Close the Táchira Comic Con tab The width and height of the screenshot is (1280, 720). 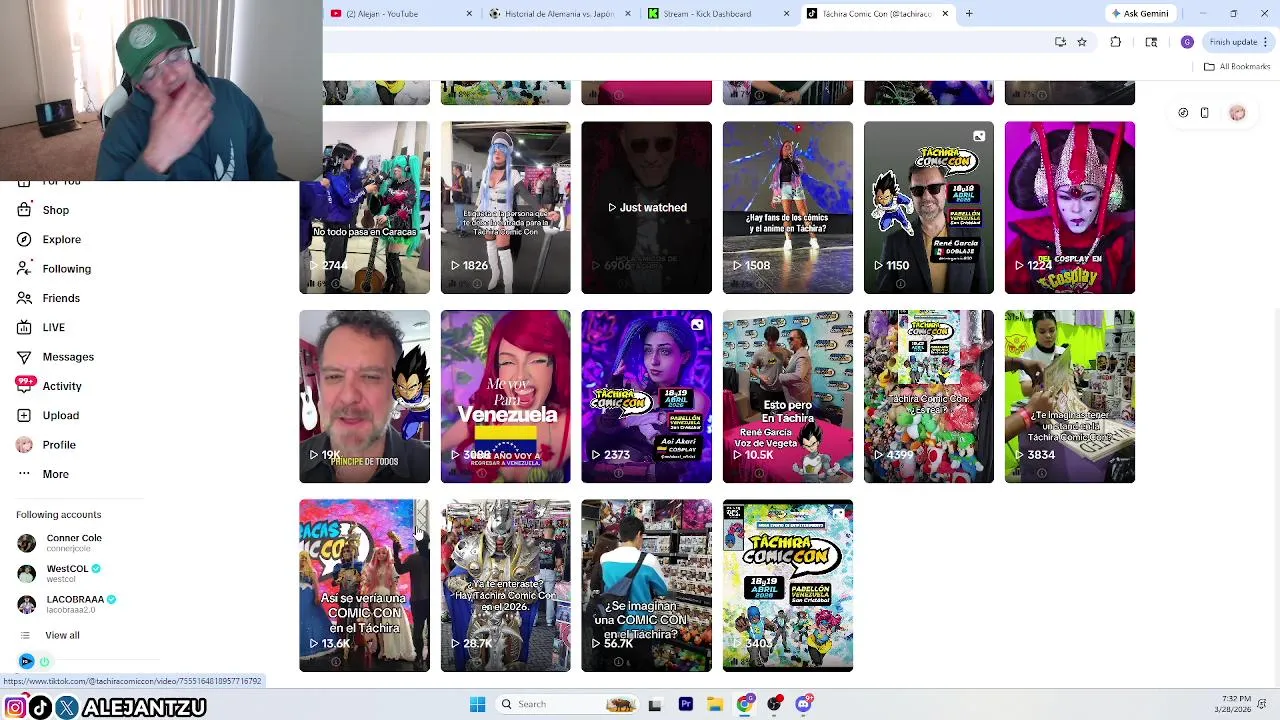[945, 14]
